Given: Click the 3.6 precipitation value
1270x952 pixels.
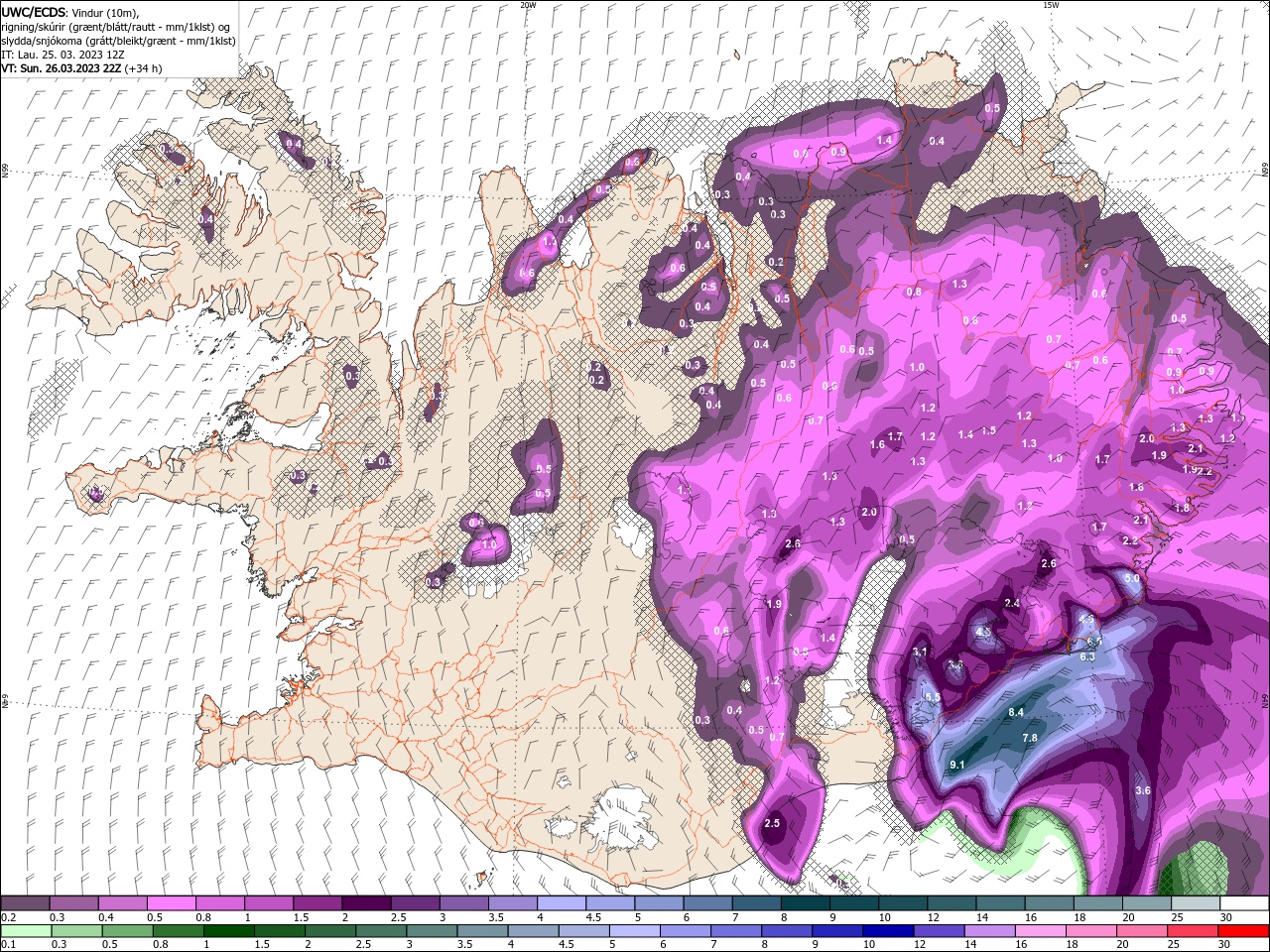Looking at the screenshot, I should [1143, 790].
